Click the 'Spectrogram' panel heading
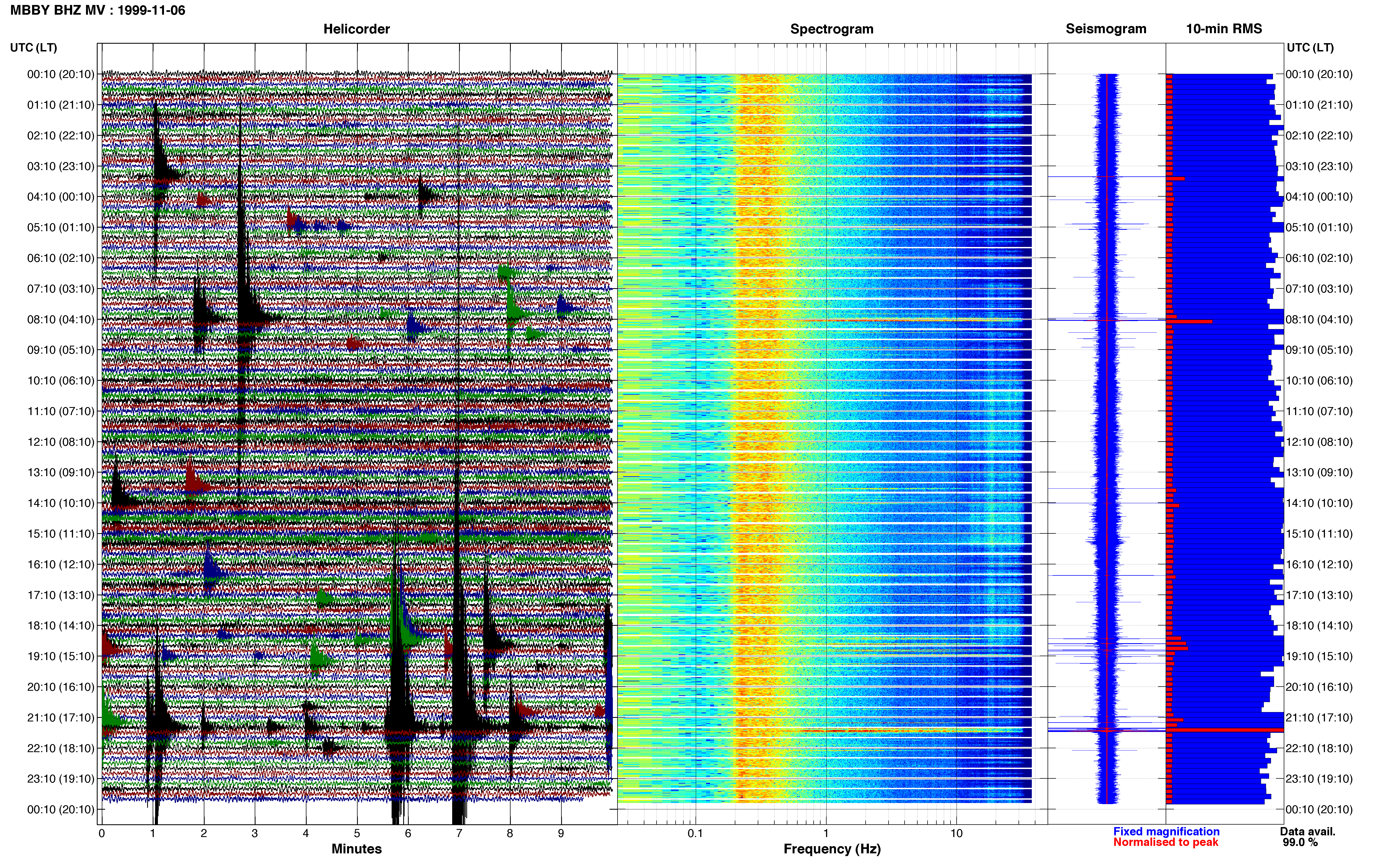Image resolution: width=1388 pixels, height=868 pixels. click(832, 29)
